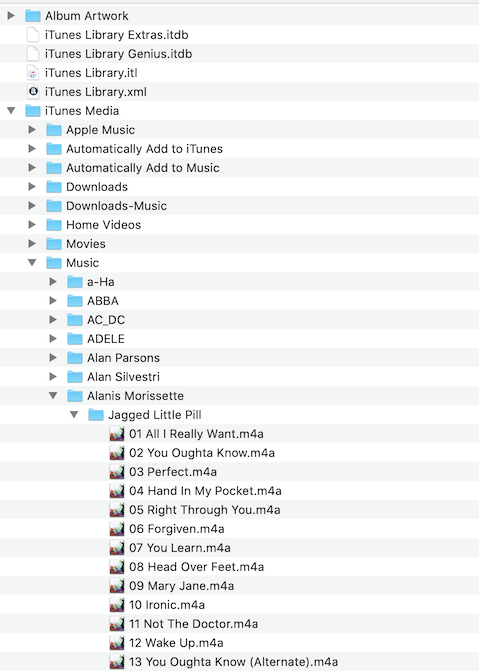
Task: Collapse the Alanis Morissette folder
Action: pos(53,396)
